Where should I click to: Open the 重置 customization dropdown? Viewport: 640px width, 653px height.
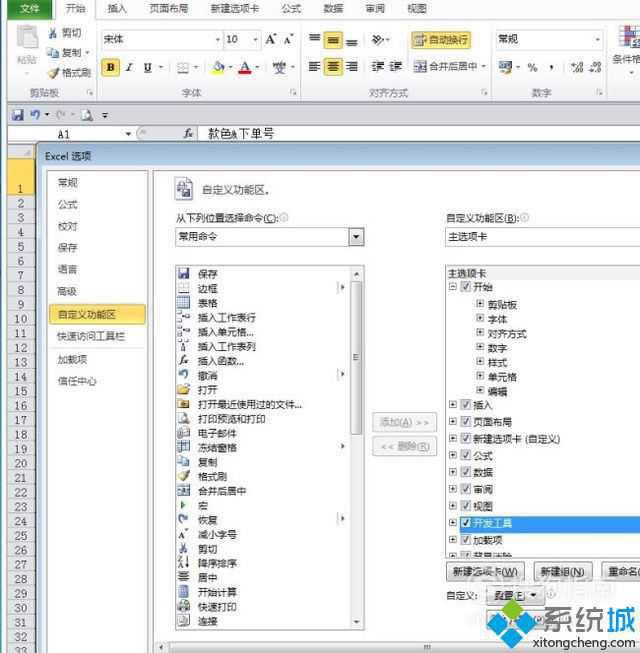515,596
